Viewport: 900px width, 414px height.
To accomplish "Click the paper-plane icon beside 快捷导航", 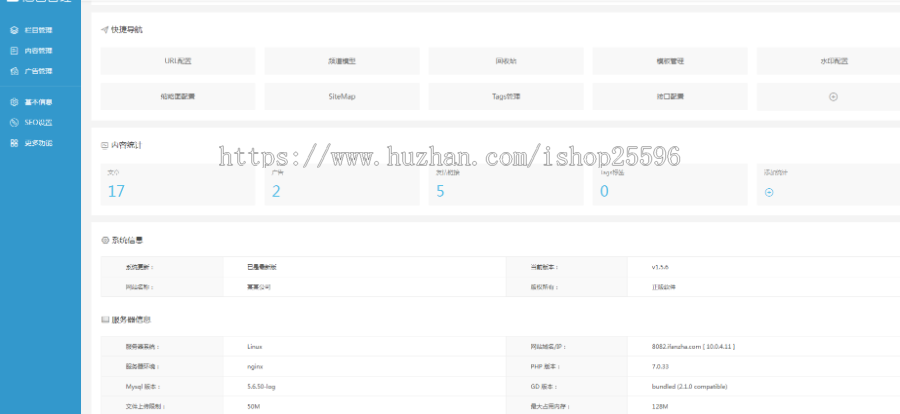I will point(104,30).
